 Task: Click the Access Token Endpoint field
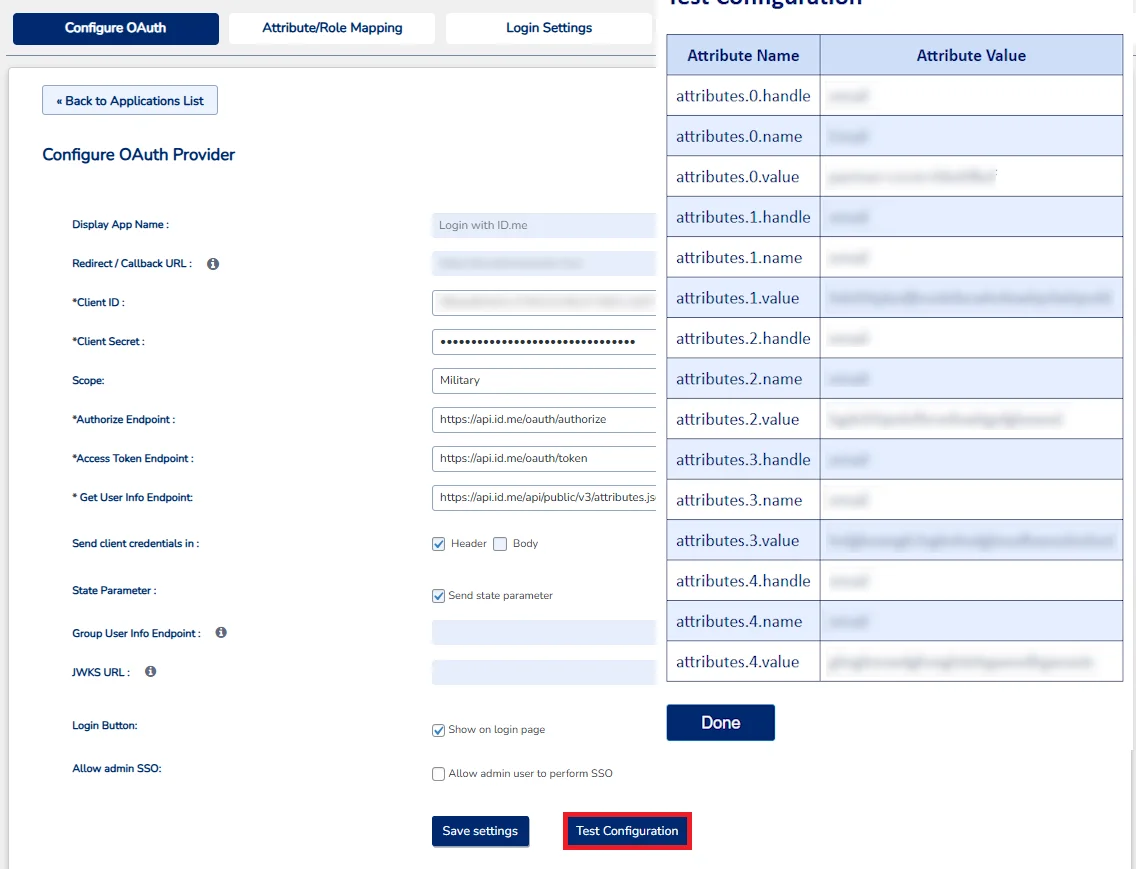(543, 459)
